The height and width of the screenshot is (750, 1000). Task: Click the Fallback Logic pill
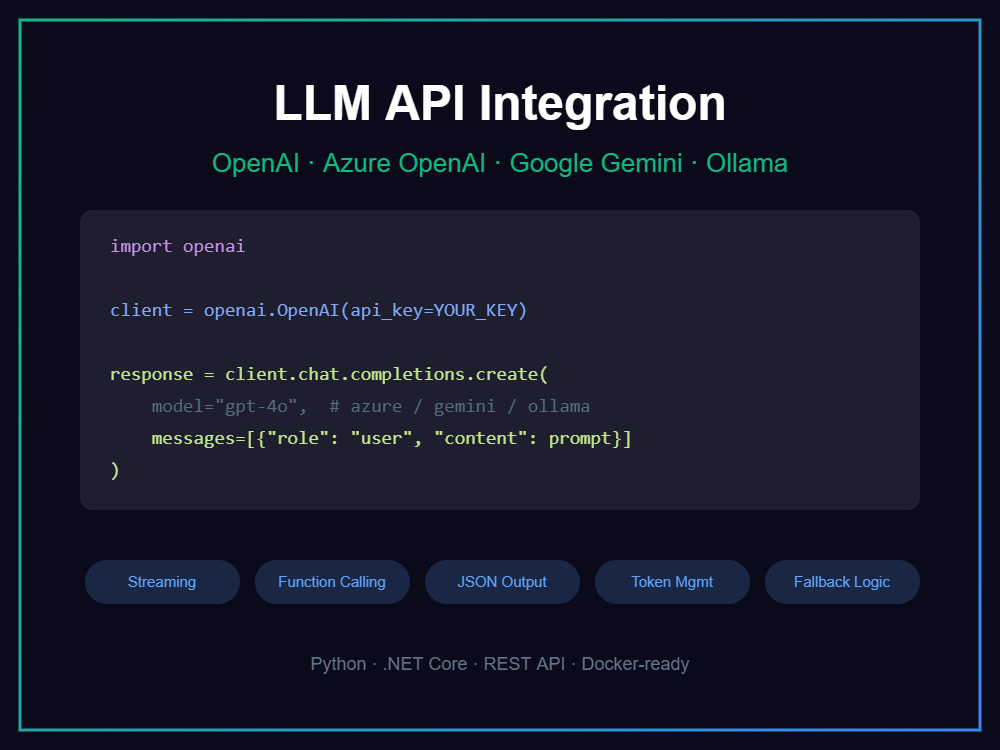tap(842, 582)
